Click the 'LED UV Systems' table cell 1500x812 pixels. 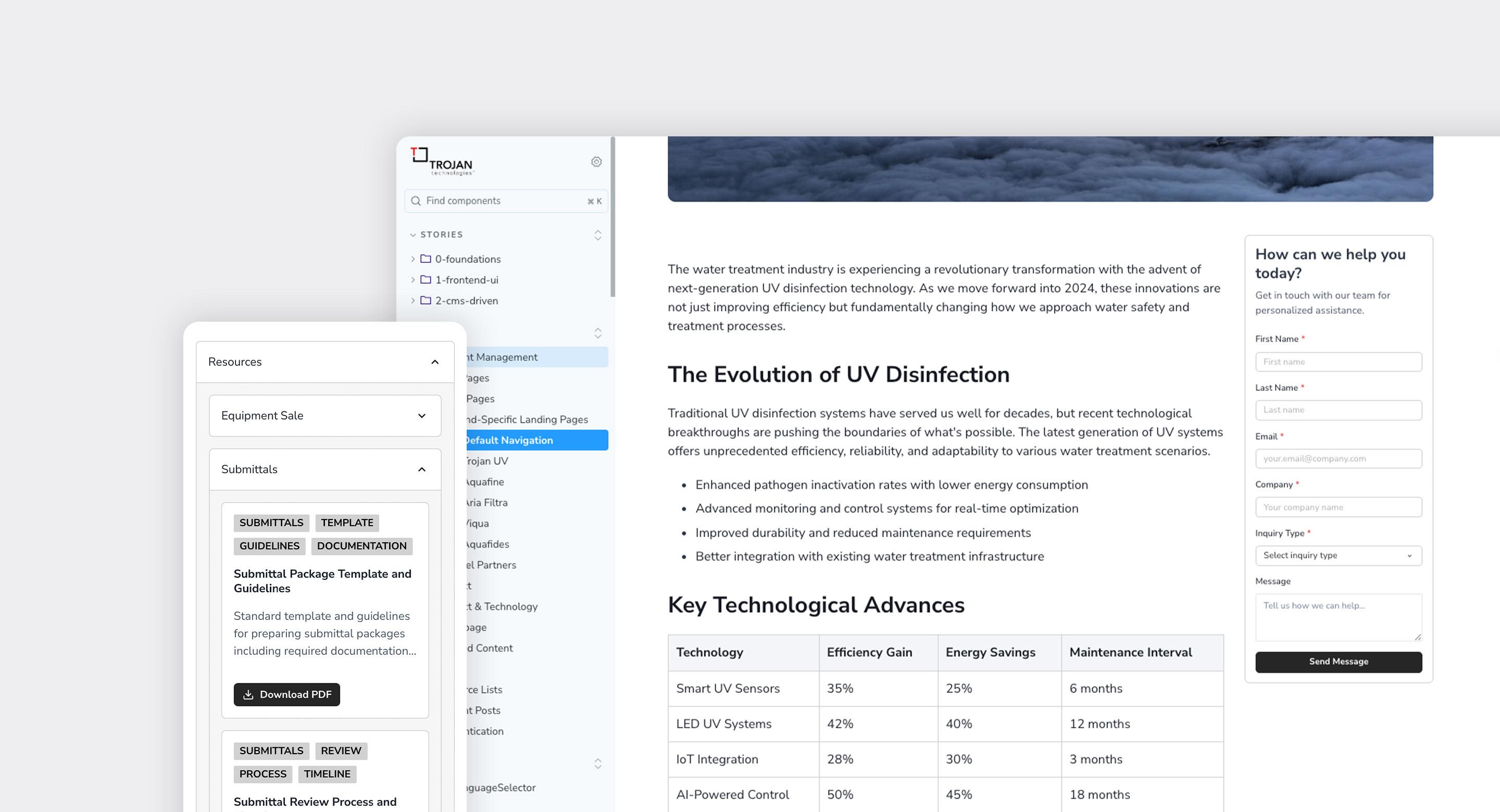tap(744, 724)
